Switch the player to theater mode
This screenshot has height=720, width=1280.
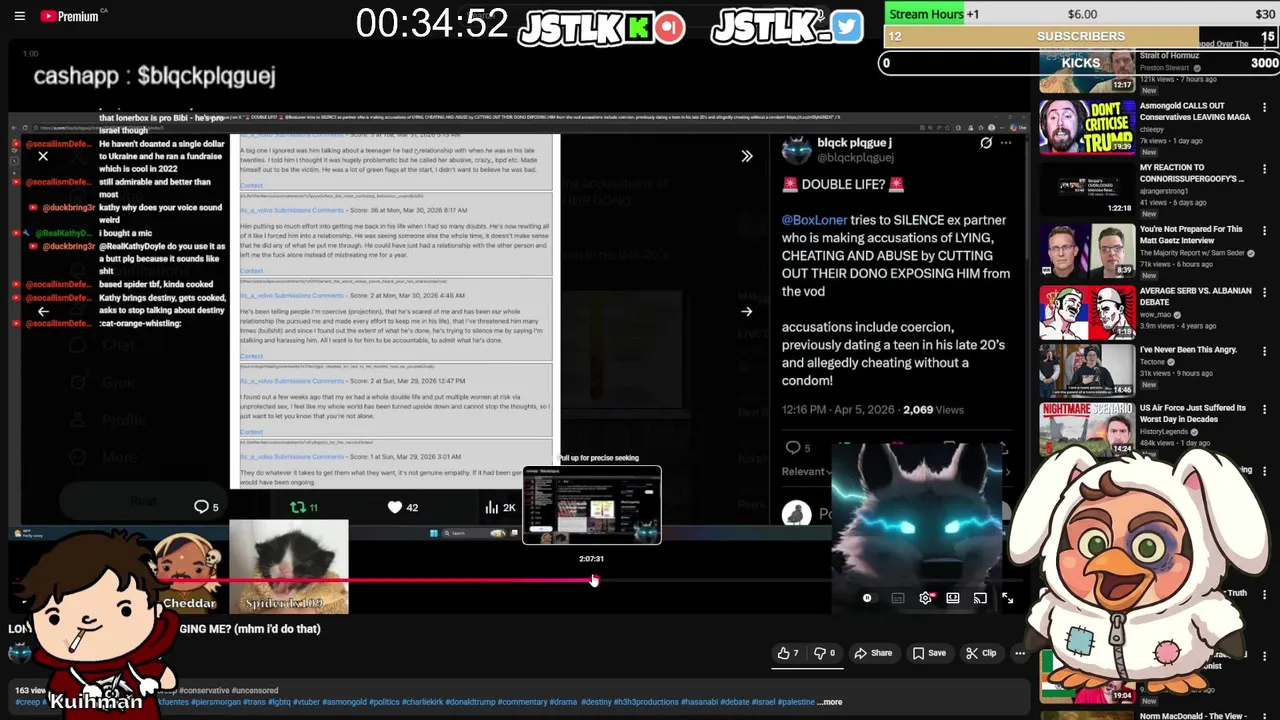(953, 598)
